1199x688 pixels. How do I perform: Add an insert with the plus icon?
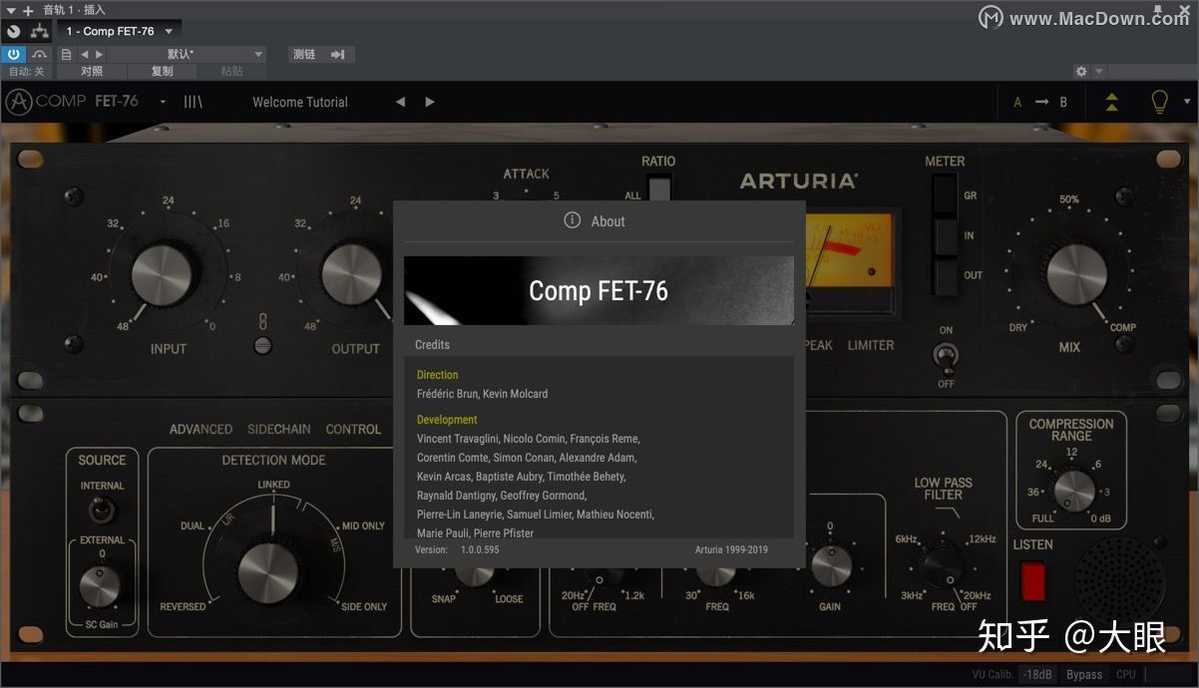(x=28, y=11)
